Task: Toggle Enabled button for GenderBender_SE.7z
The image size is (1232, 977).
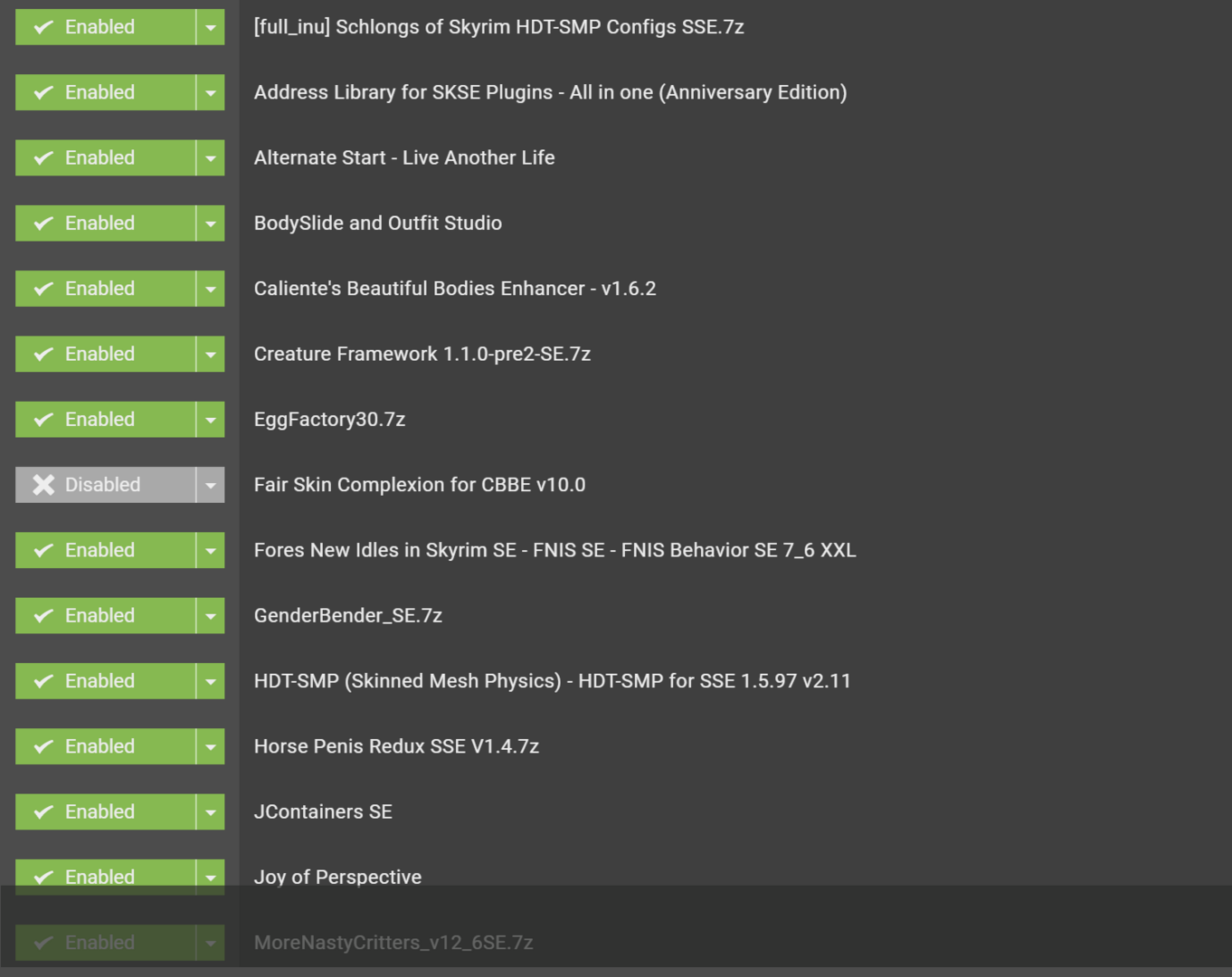Action: coord(105,616)
